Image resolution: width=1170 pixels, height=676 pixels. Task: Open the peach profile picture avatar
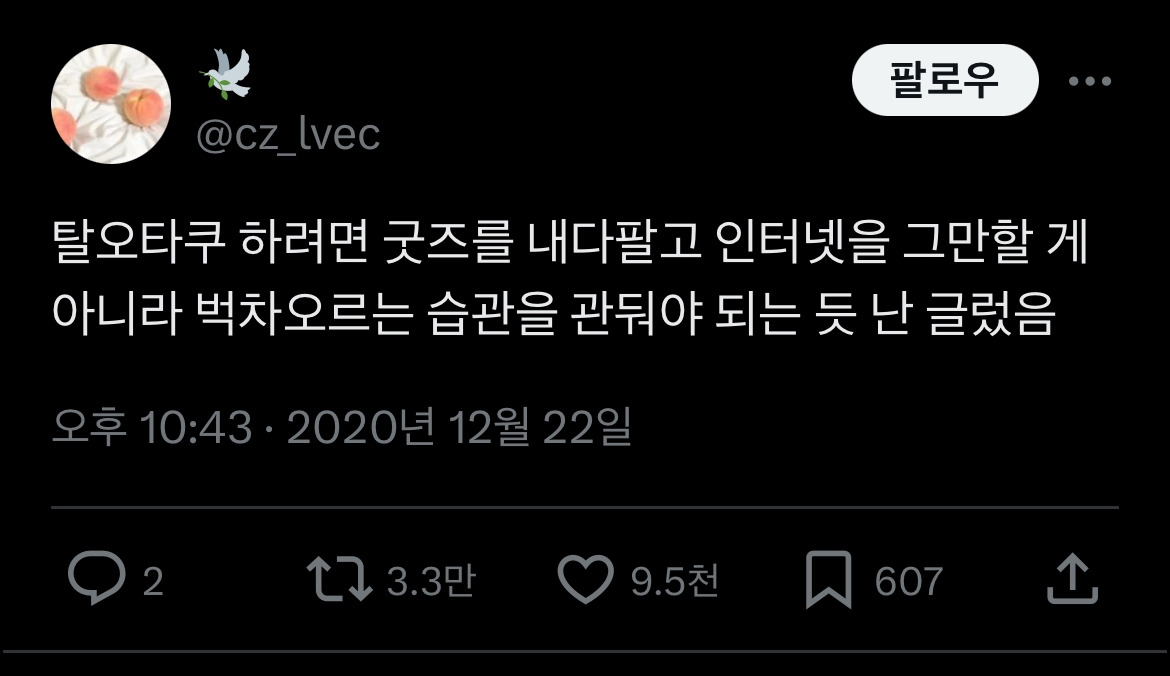coord(110,104)
